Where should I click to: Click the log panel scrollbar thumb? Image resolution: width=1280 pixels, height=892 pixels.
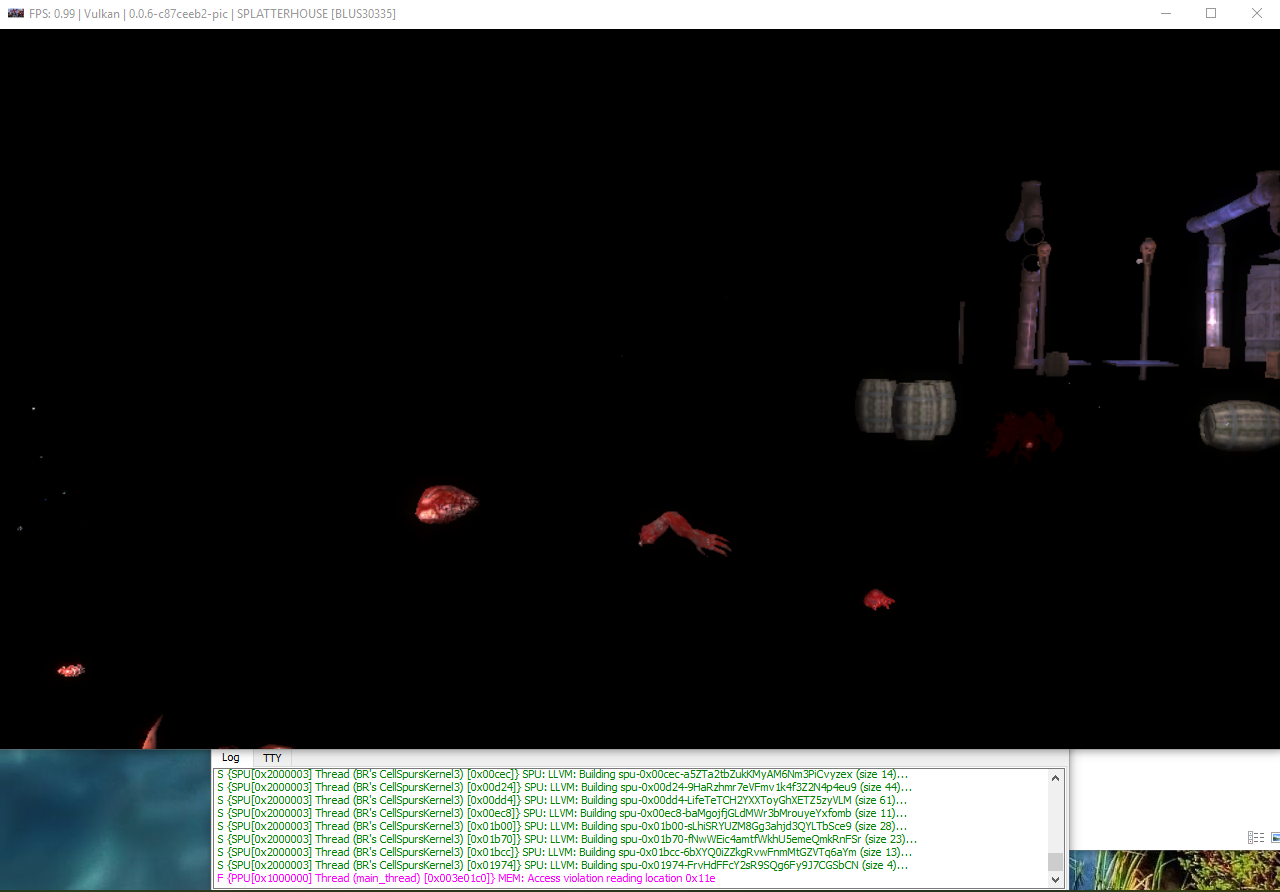(1055, 862)
